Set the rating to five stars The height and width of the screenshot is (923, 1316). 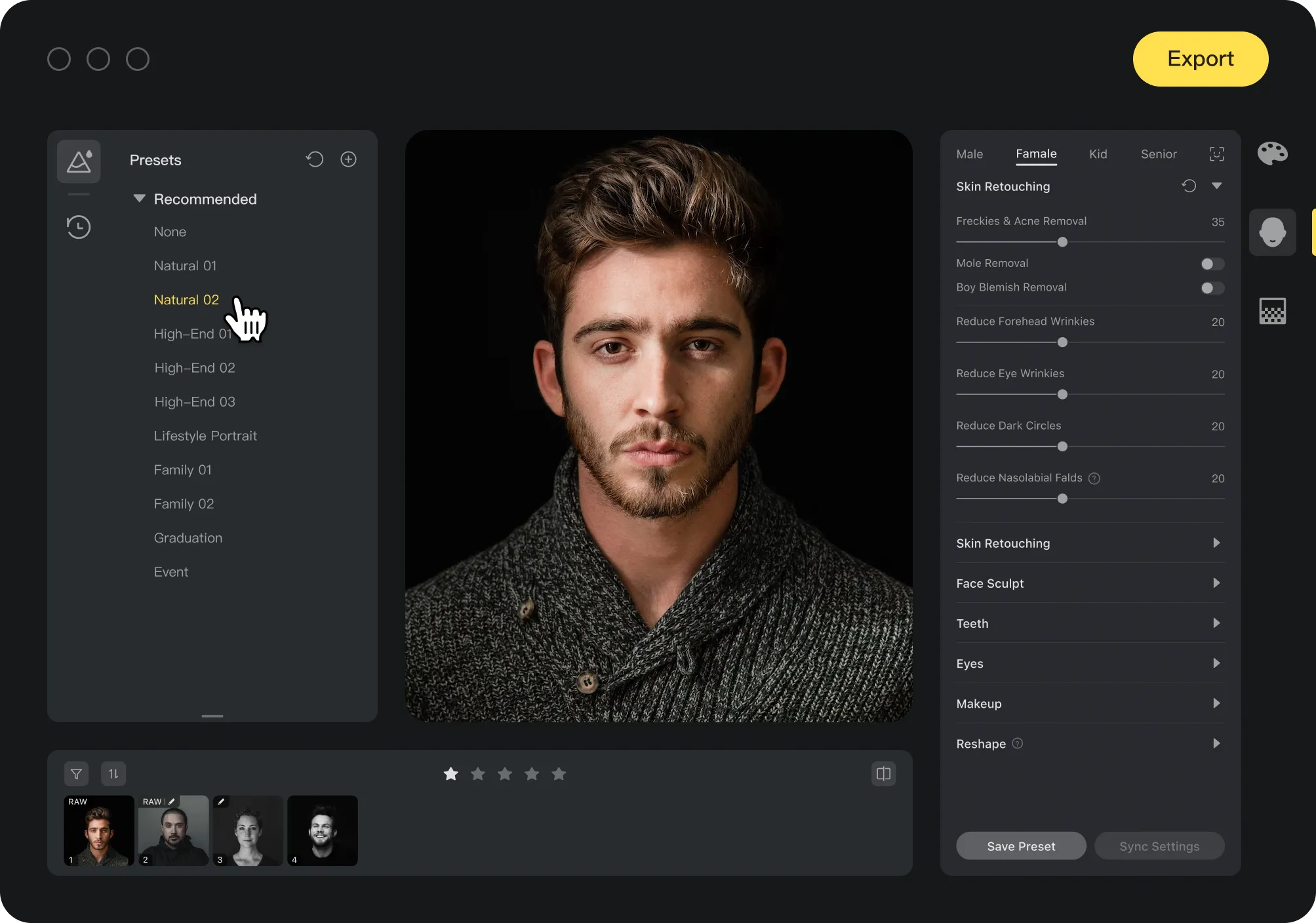coord(559,774)
